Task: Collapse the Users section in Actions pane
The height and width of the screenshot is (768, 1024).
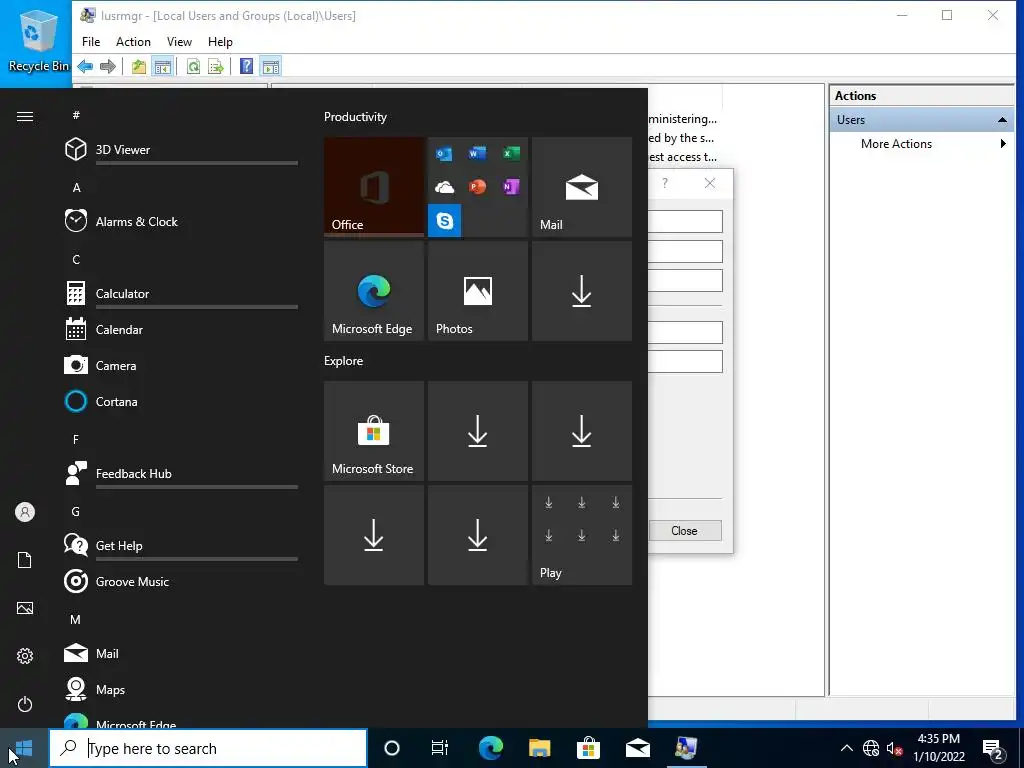Action: [1002, 120]
